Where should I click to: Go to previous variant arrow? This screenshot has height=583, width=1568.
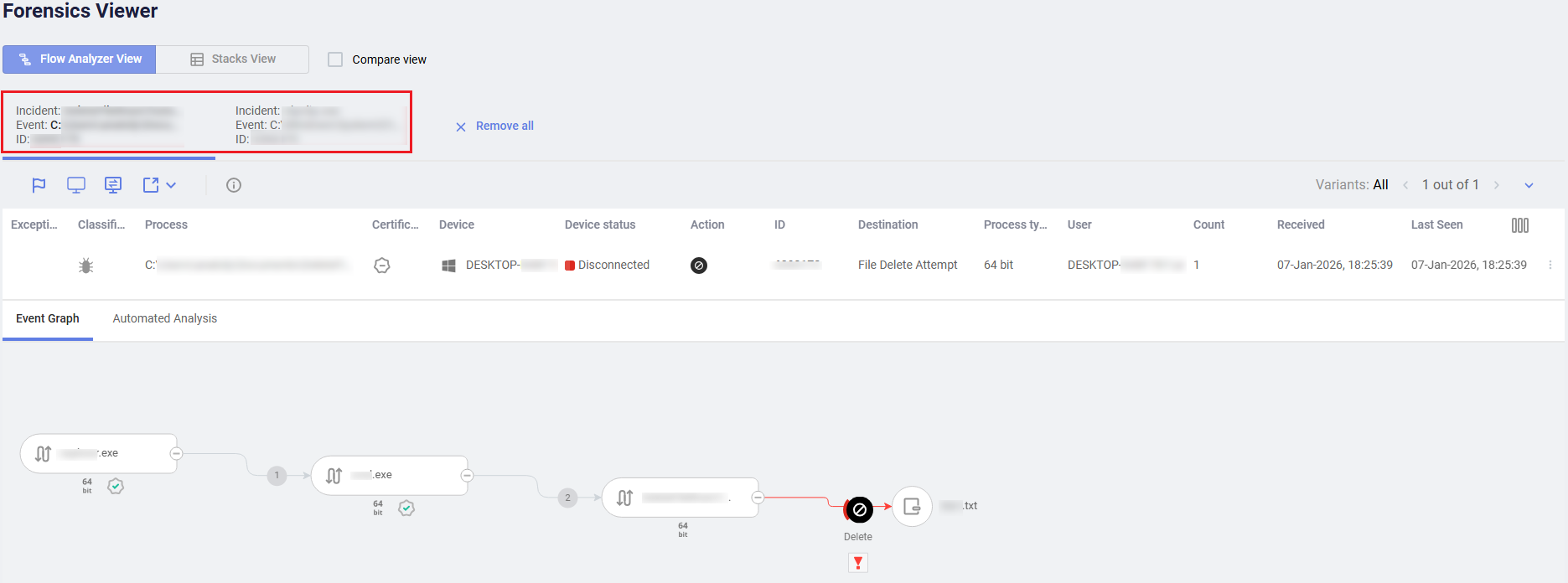(1405, 185)
